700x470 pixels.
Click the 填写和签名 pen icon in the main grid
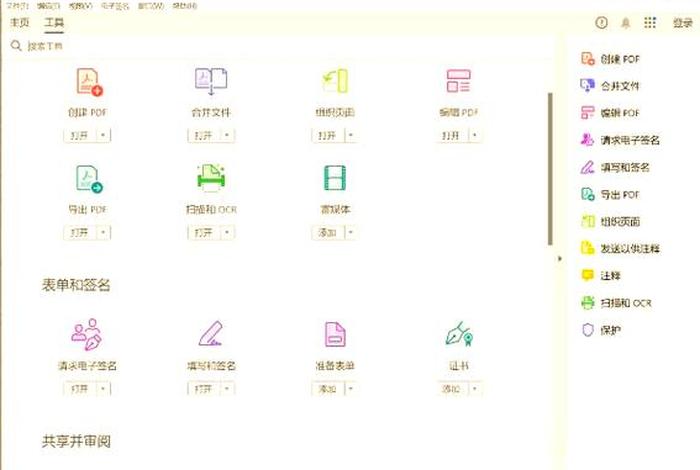211,333
